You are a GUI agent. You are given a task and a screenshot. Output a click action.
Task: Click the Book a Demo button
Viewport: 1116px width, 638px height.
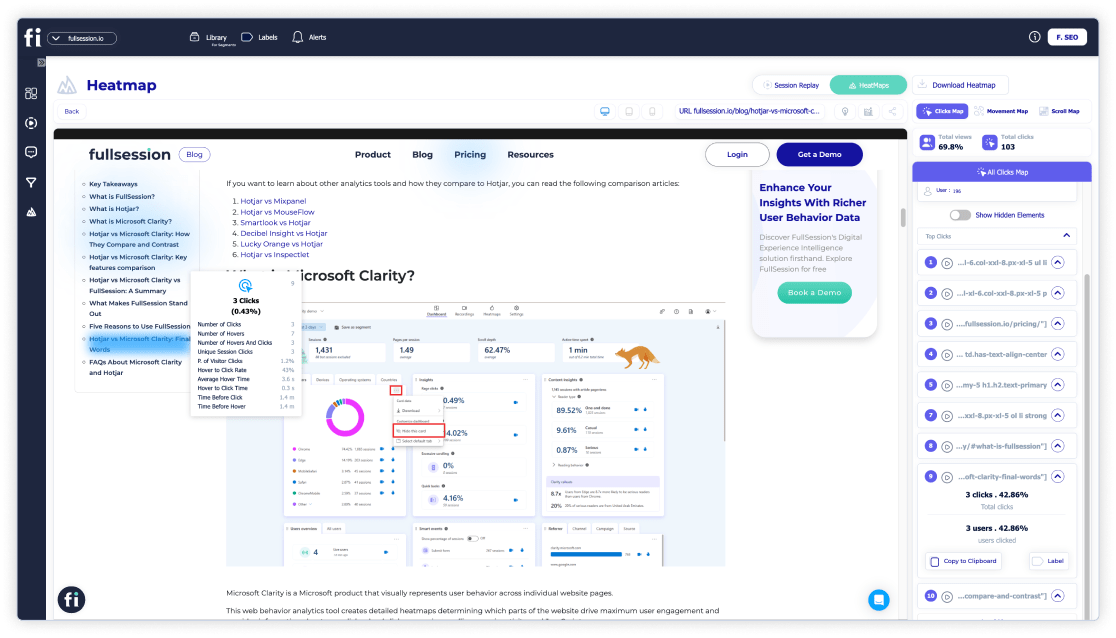(814, 293)
